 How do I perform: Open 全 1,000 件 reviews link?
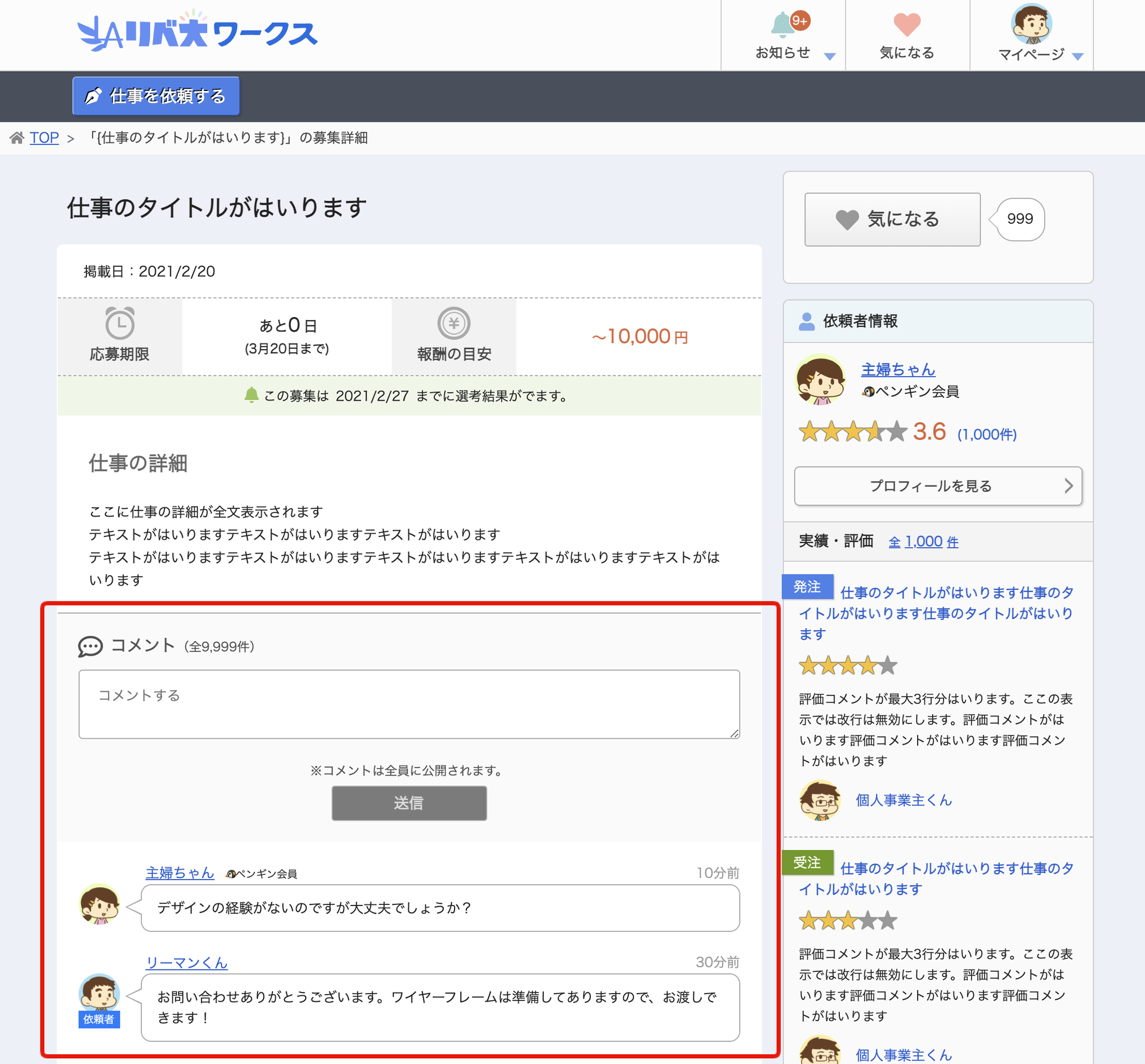(923, 541)
